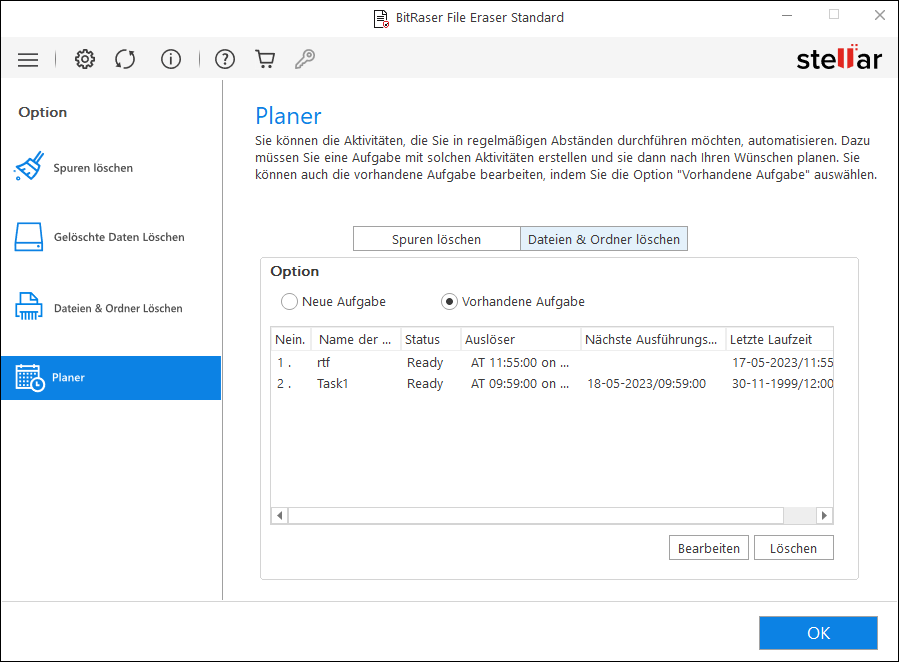Click the Gelöschte Daten Löschen drive icon
Screen dimensions: 899x662
coord(29,237)
